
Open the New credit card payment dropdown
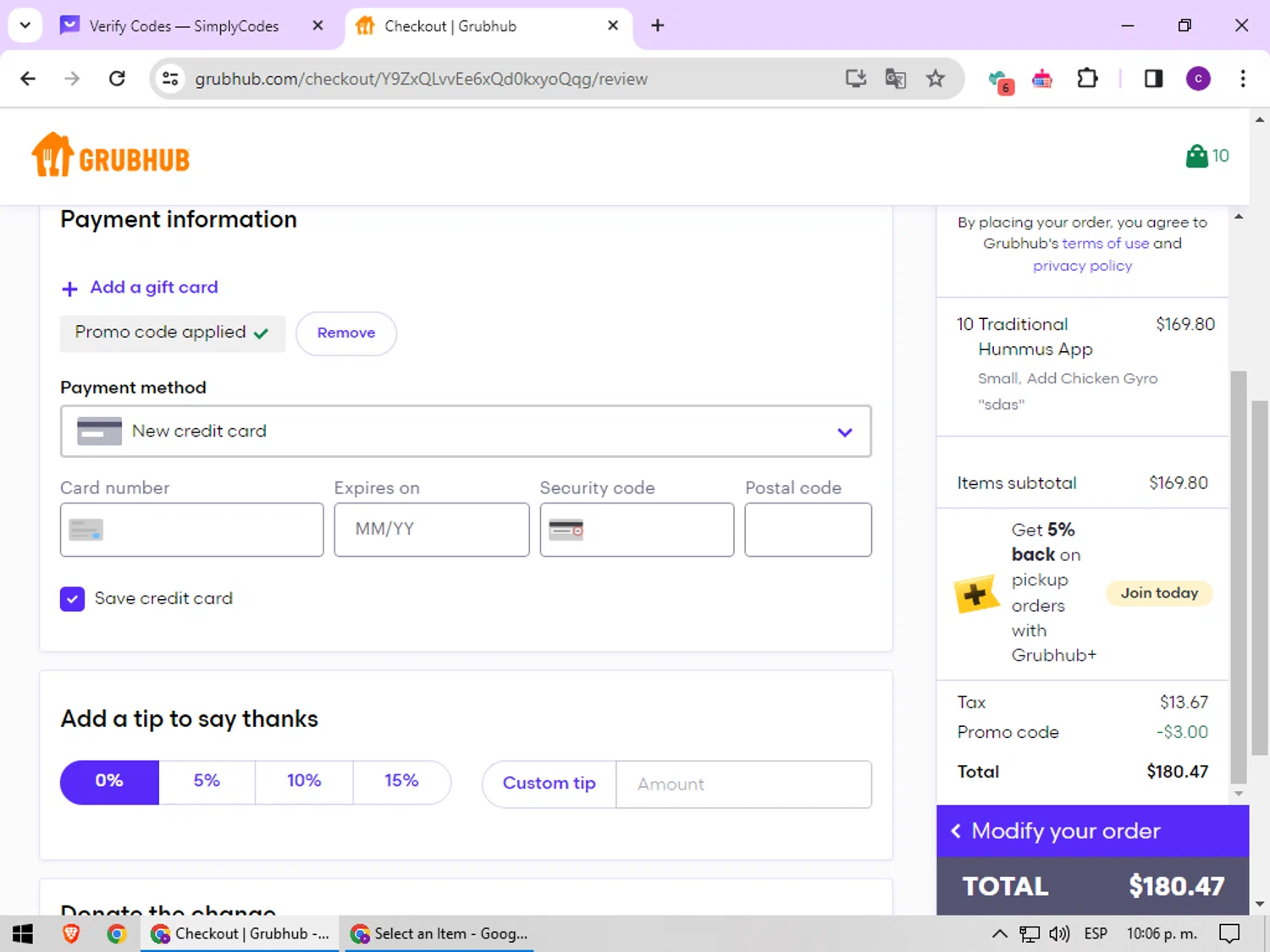click(466, 432)
